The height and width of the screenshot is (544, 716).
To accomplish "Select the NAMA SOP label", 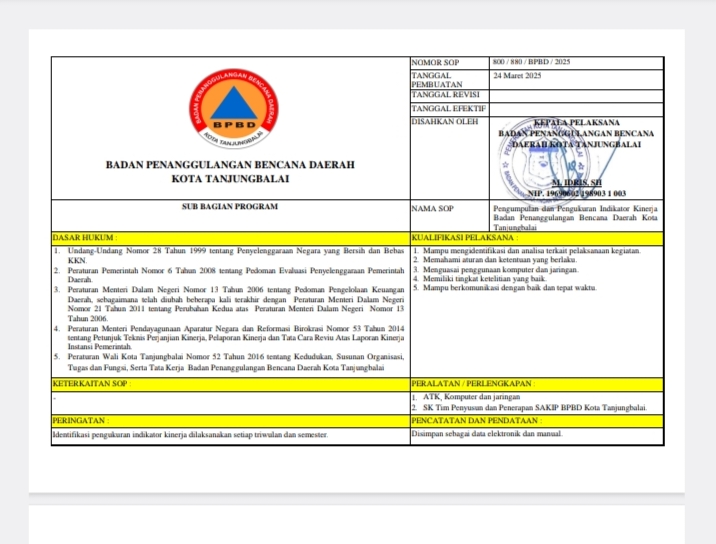I will pyautogui.click(x=432, y=209).
